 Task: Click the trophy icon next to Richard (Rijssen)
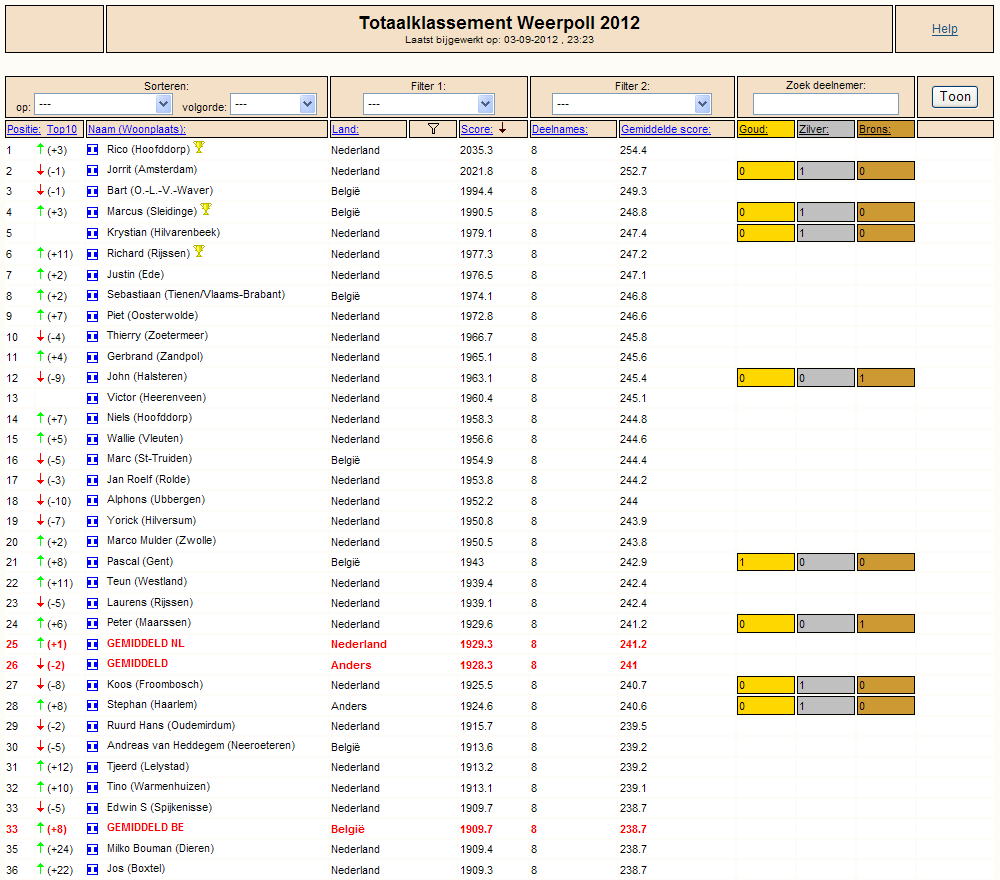tap(199, 251)
